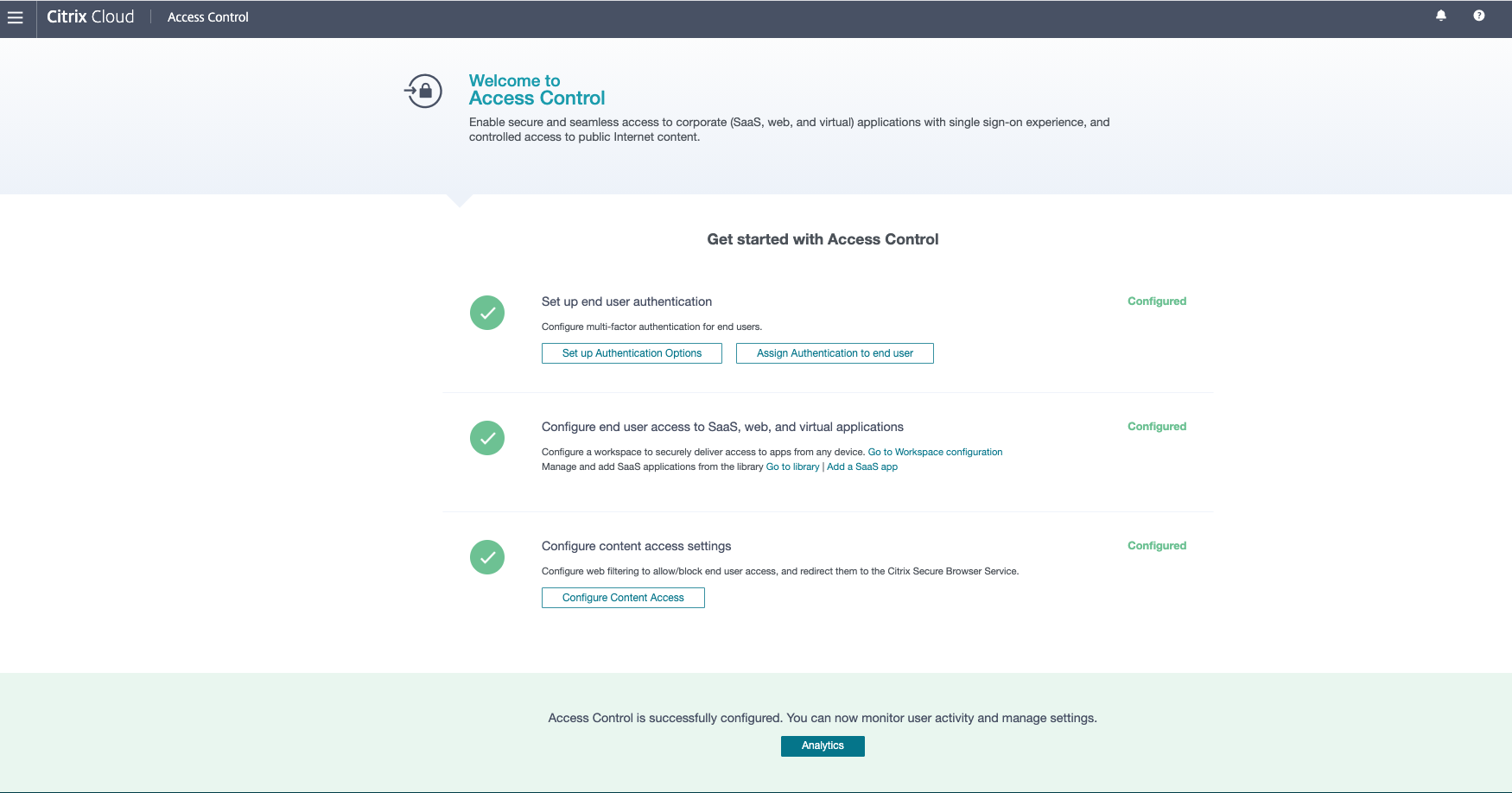Open the help question mark icon
1512x793 pixels.
pos(1479,16)
